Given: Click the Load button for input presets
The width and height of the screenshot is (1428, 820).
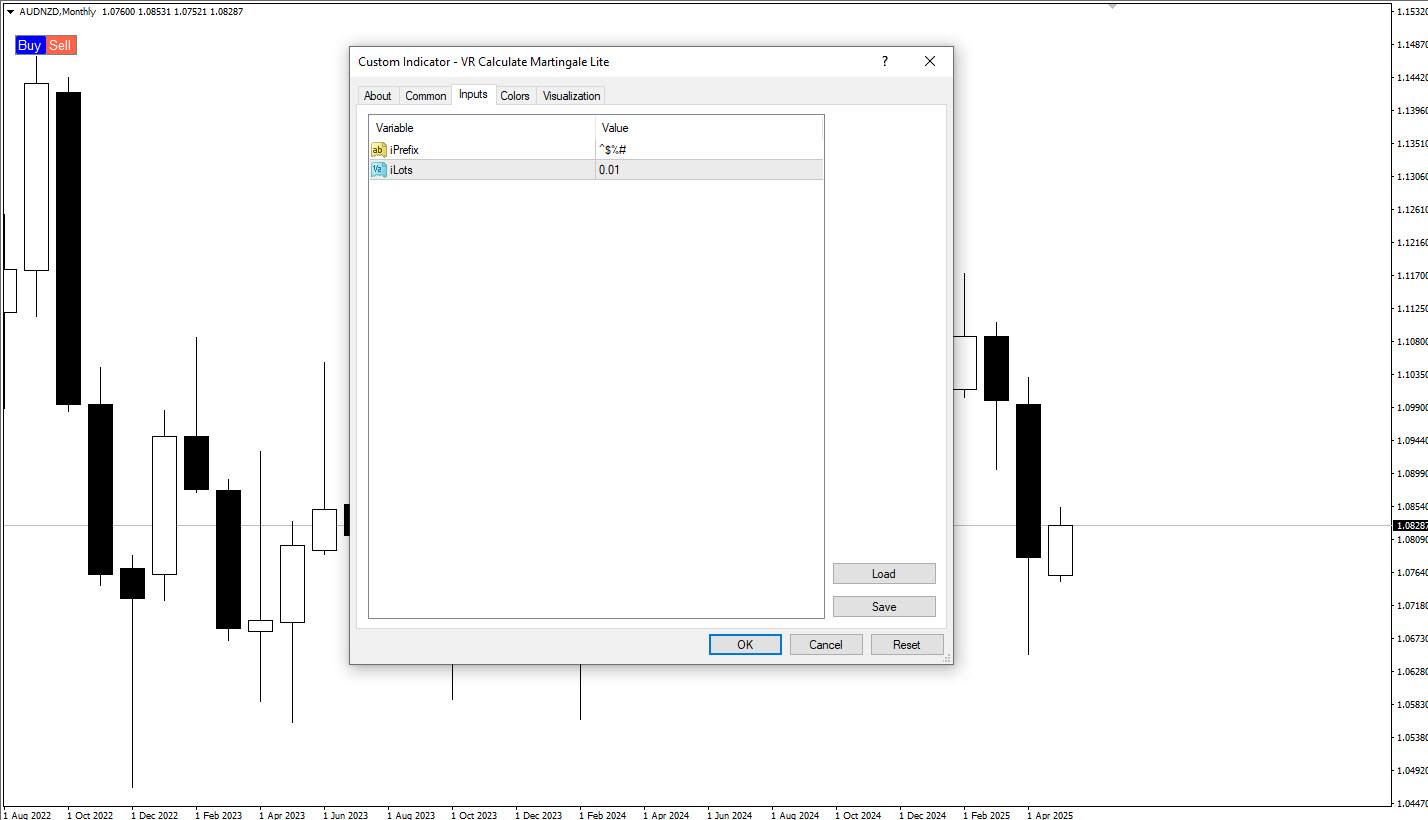Looking at the screenshot, I should [x=884, y=574].
